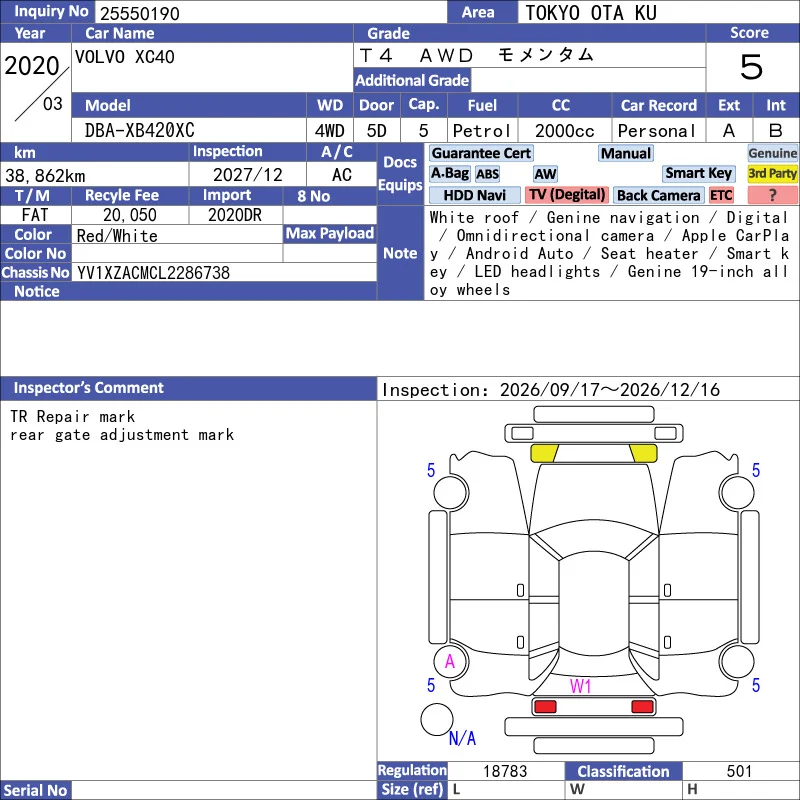Screen dimensions: 800x800
Task: Click the W1 mark on car diagram
Action: (580, 686)
